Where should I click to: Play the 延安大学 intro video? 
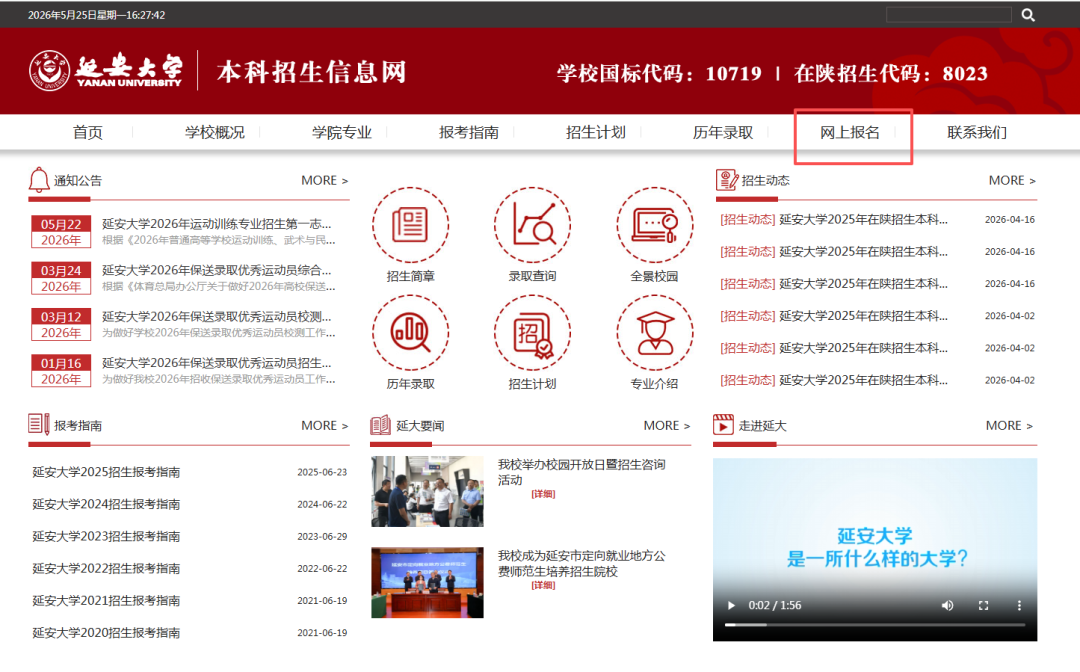click(731, 605)
